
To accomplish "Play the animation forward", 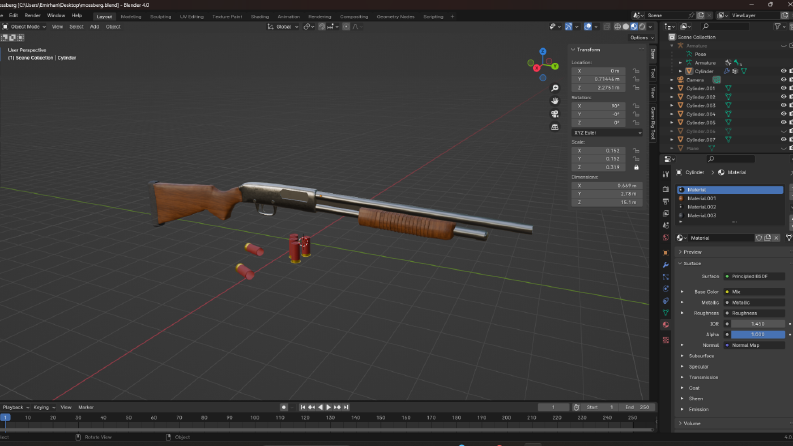I will (x=329, y=407).
